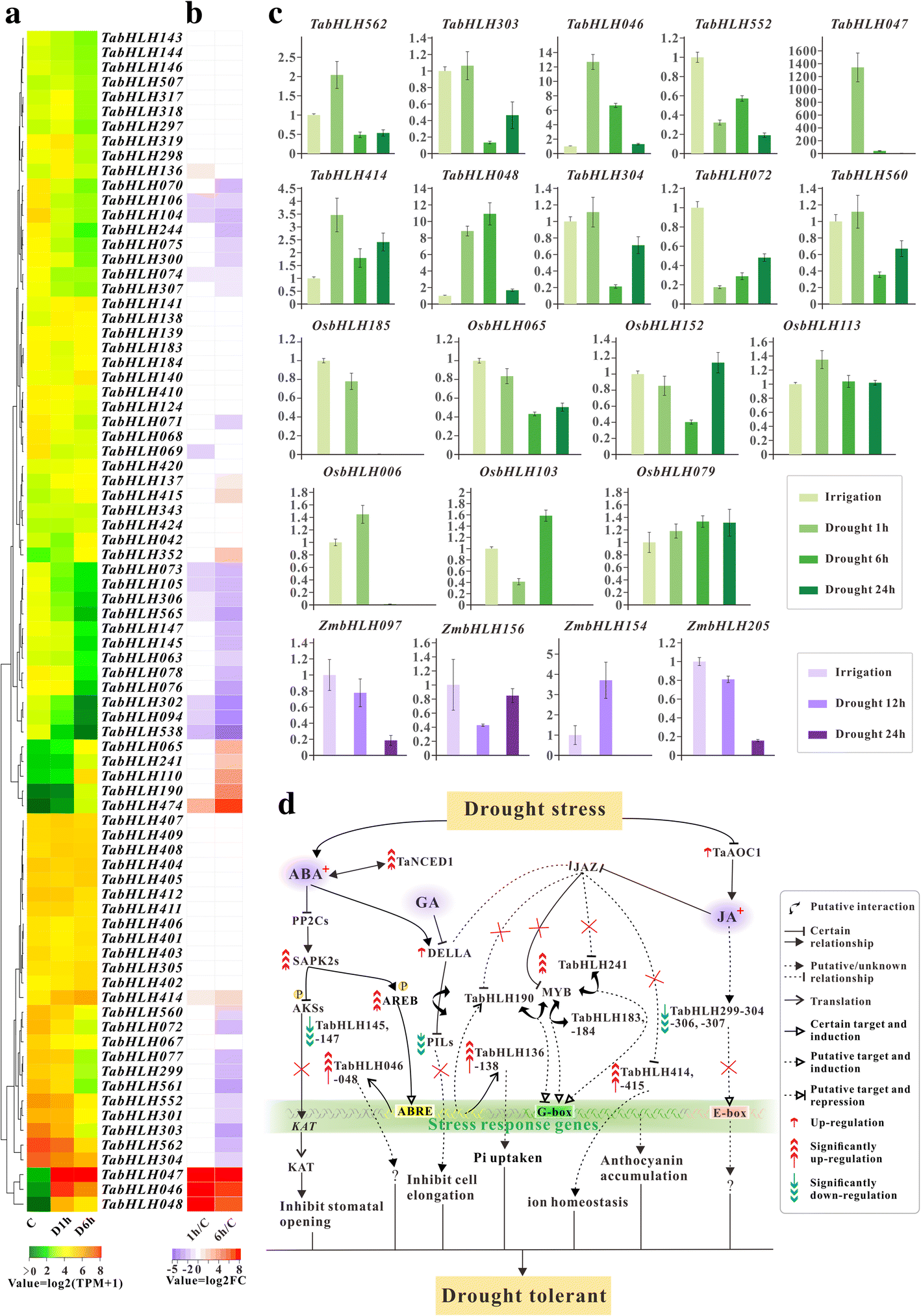Click the Drought stress box

(535, 810)
